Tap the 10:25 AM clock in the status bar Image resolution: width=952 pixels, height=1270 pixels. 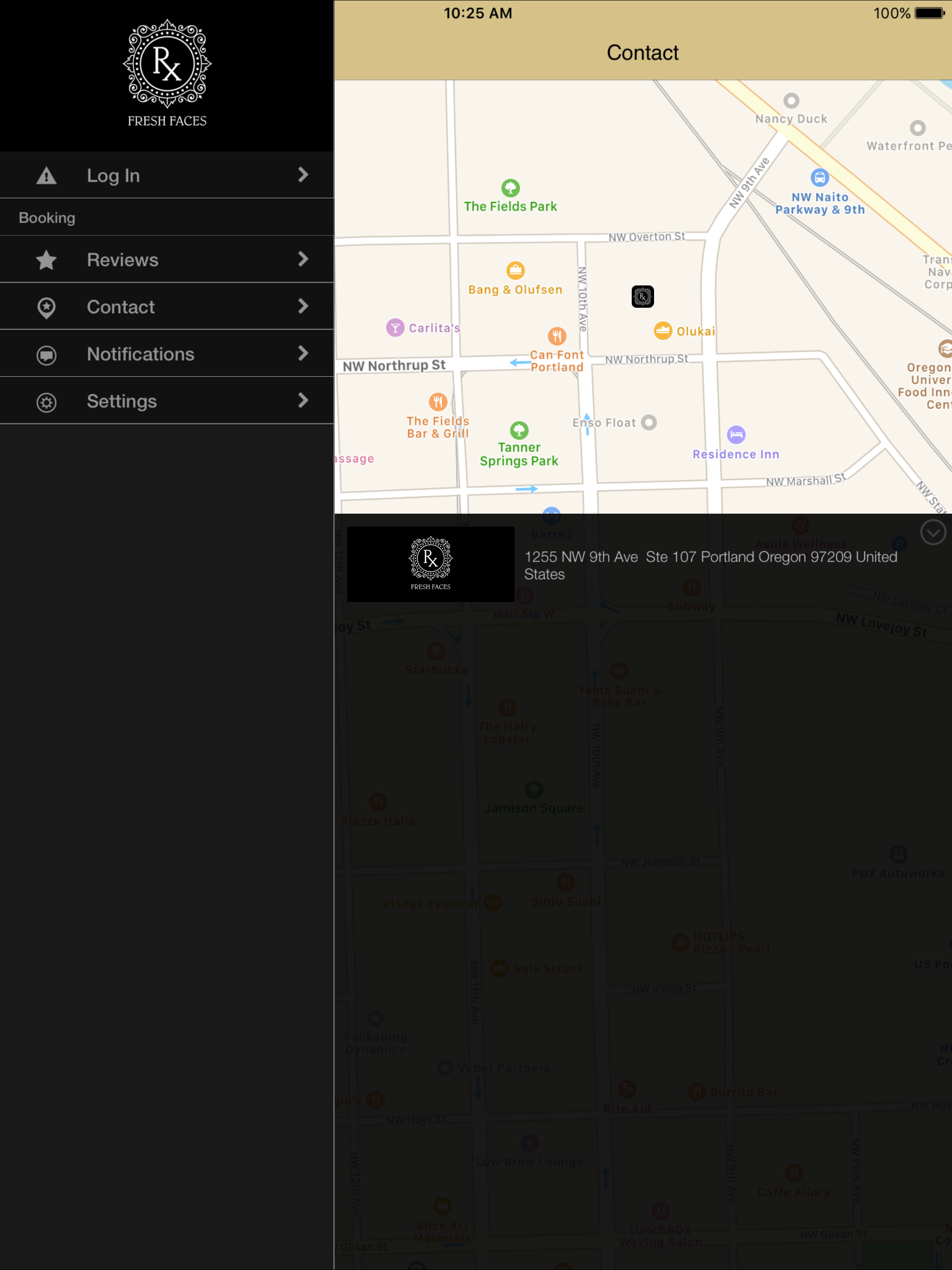click(x=478, y=13)
